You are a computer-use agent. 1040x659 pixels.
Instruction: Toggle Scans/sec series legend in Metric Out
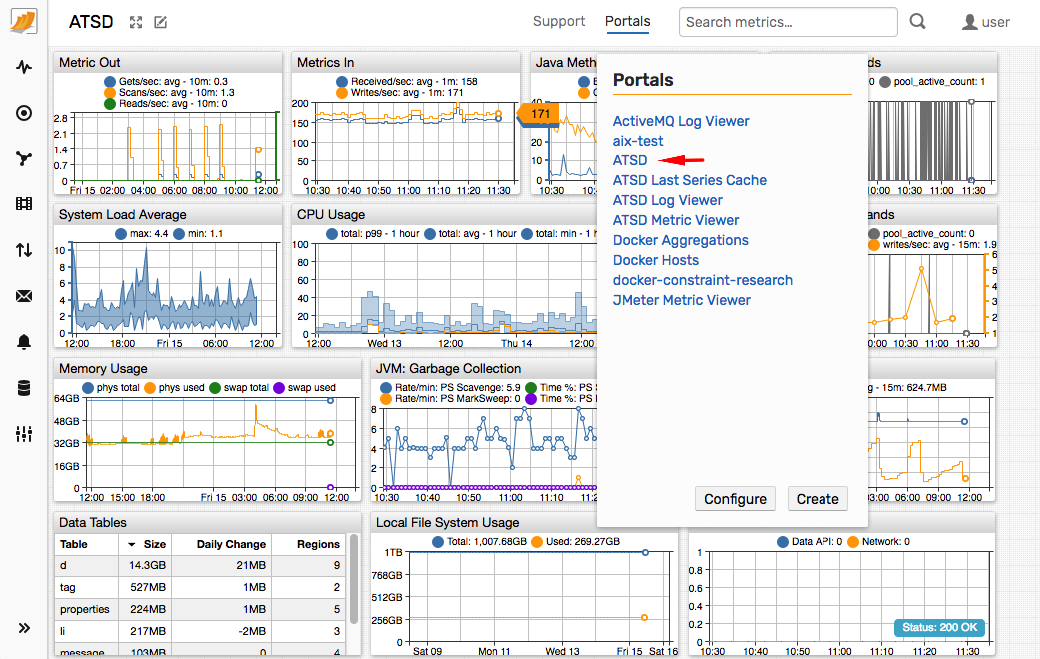pyautogui.click(x=169, y=93)
